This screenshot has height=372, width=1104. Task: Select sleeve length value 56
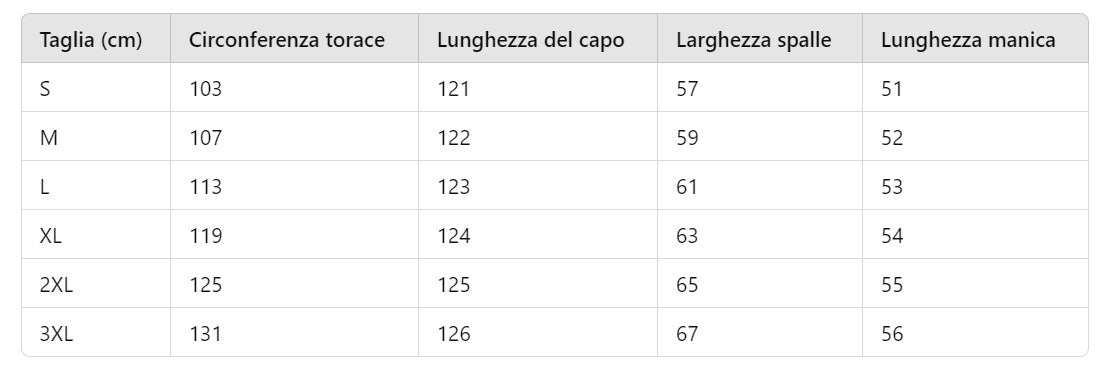point(892,333)
